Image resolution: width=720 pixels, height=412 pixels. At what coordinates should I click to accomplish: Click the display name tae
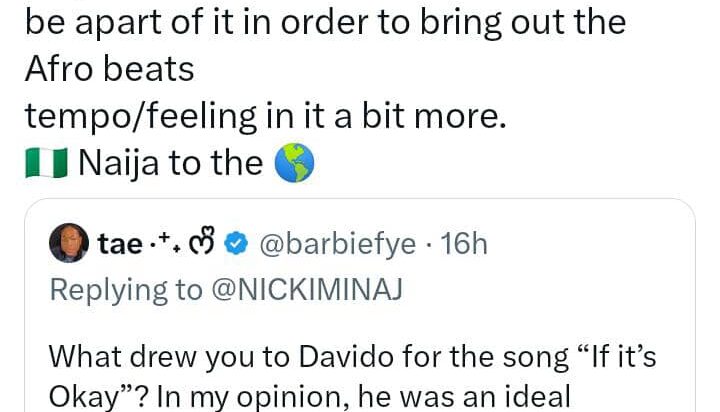point(120,243)
